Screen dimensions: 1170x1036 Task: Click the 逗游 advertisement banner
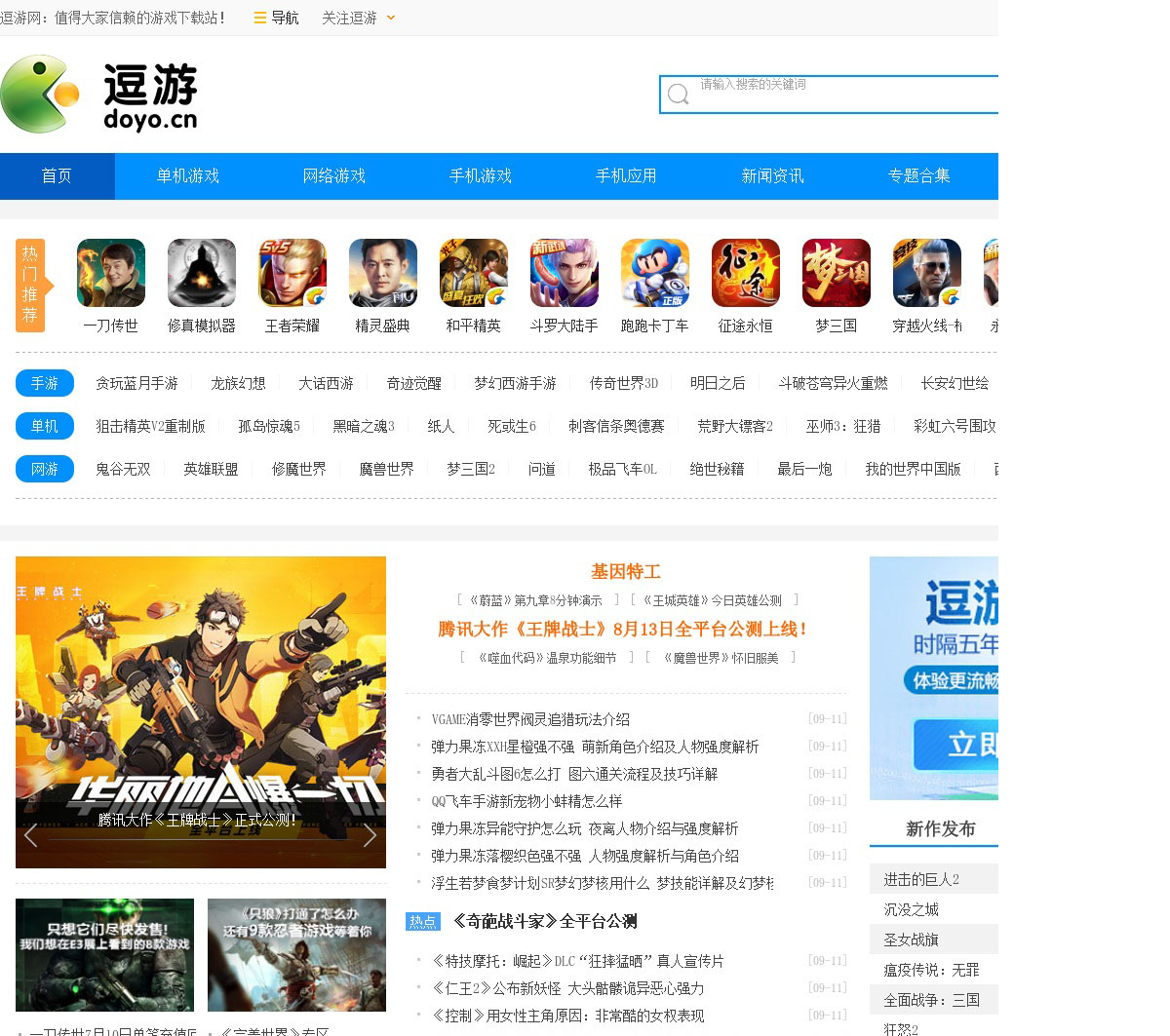pos(934,678)
